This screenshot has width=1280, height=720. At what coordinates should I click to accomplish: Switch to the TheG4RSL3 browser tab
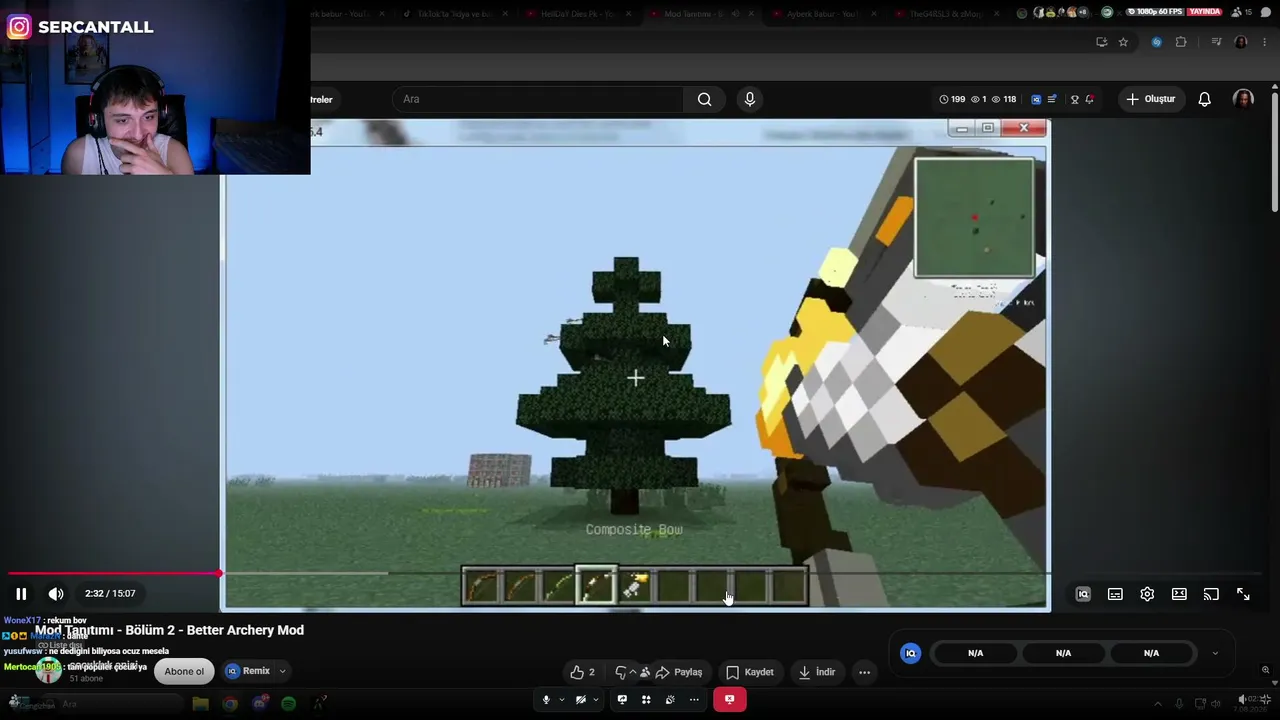pos(950,13)
